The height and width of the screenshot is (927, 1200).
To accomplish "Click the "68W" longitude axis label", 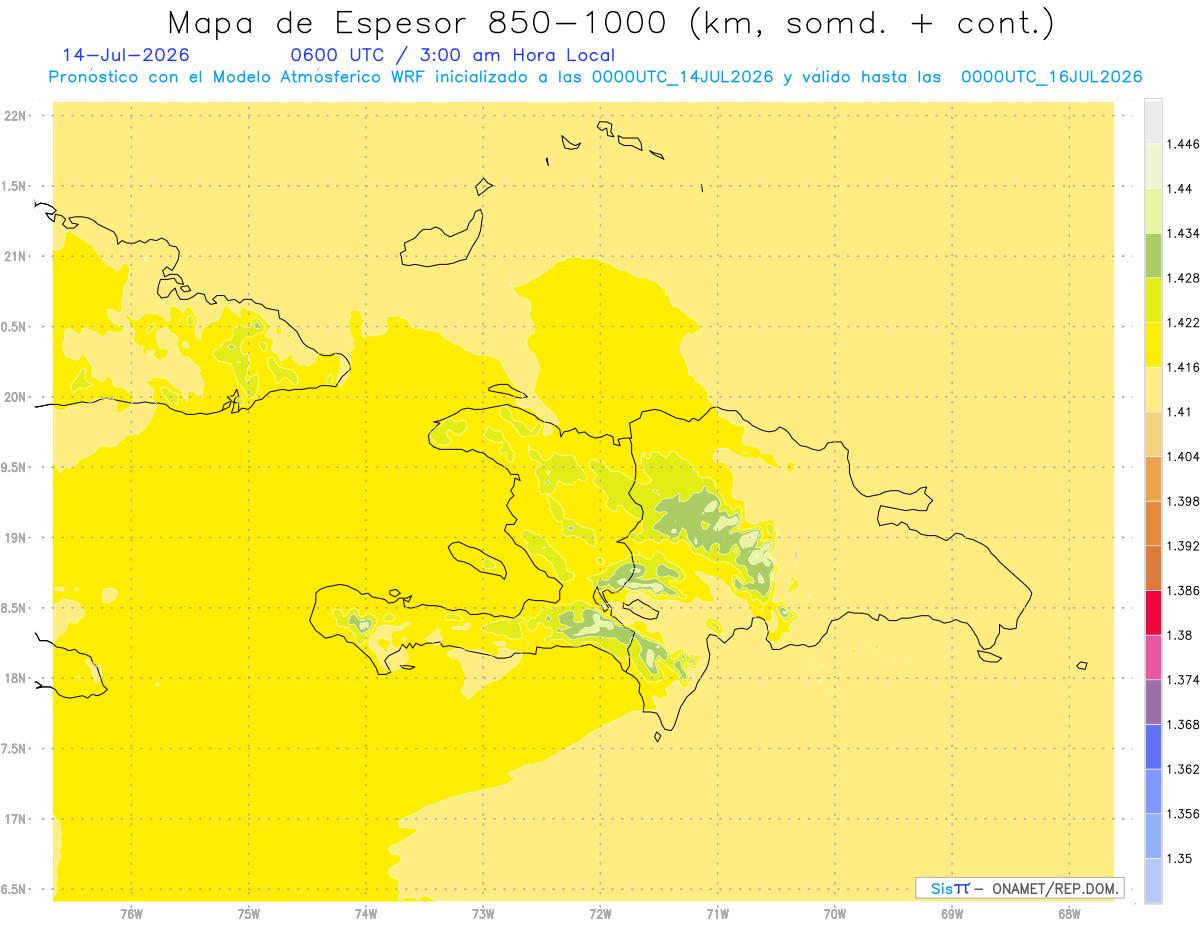I will (1069, 914).
